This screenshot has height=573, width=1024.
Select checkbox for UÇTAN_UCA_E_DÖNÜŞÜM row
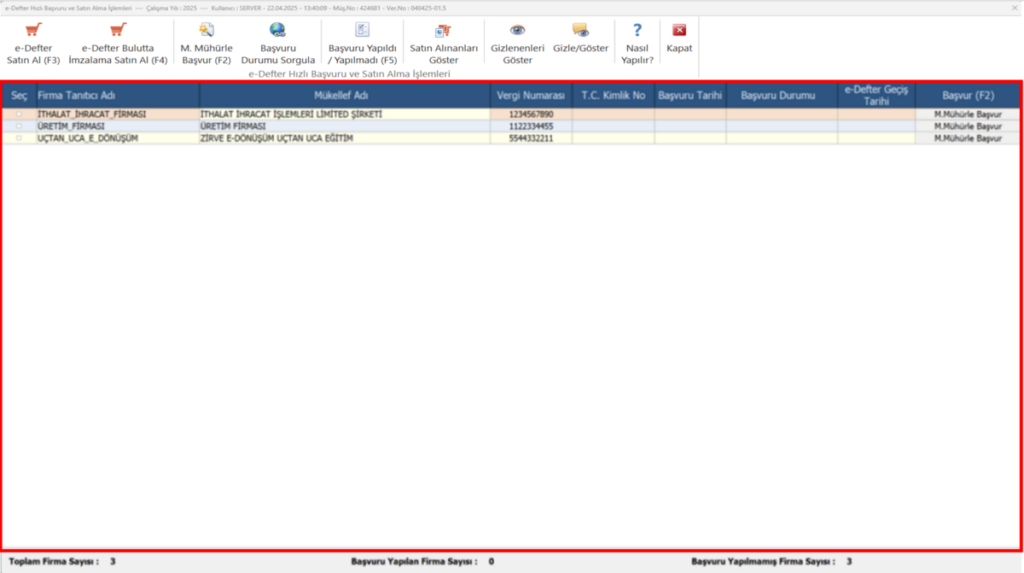[x=19, y=139]
